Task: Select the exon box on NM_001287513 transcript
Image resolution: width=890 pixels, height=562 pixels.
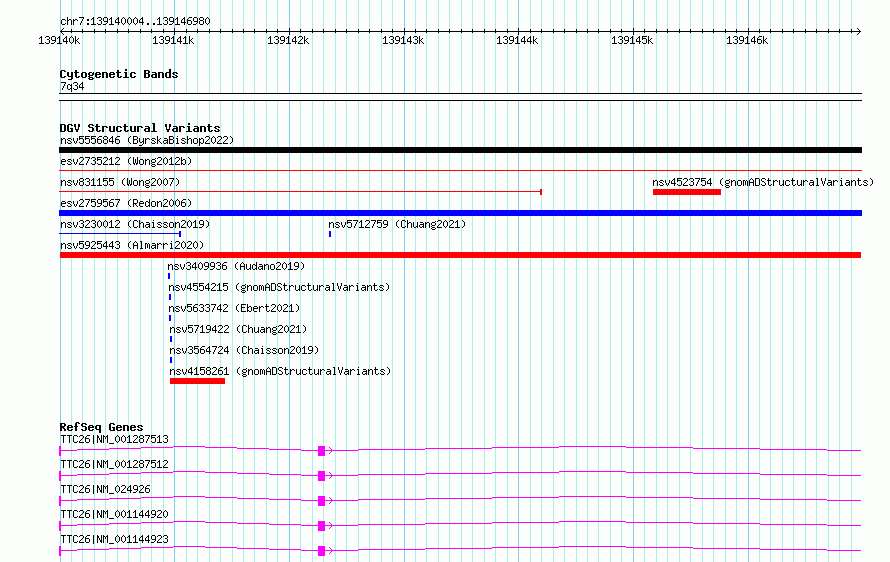Action: (321, 451)
